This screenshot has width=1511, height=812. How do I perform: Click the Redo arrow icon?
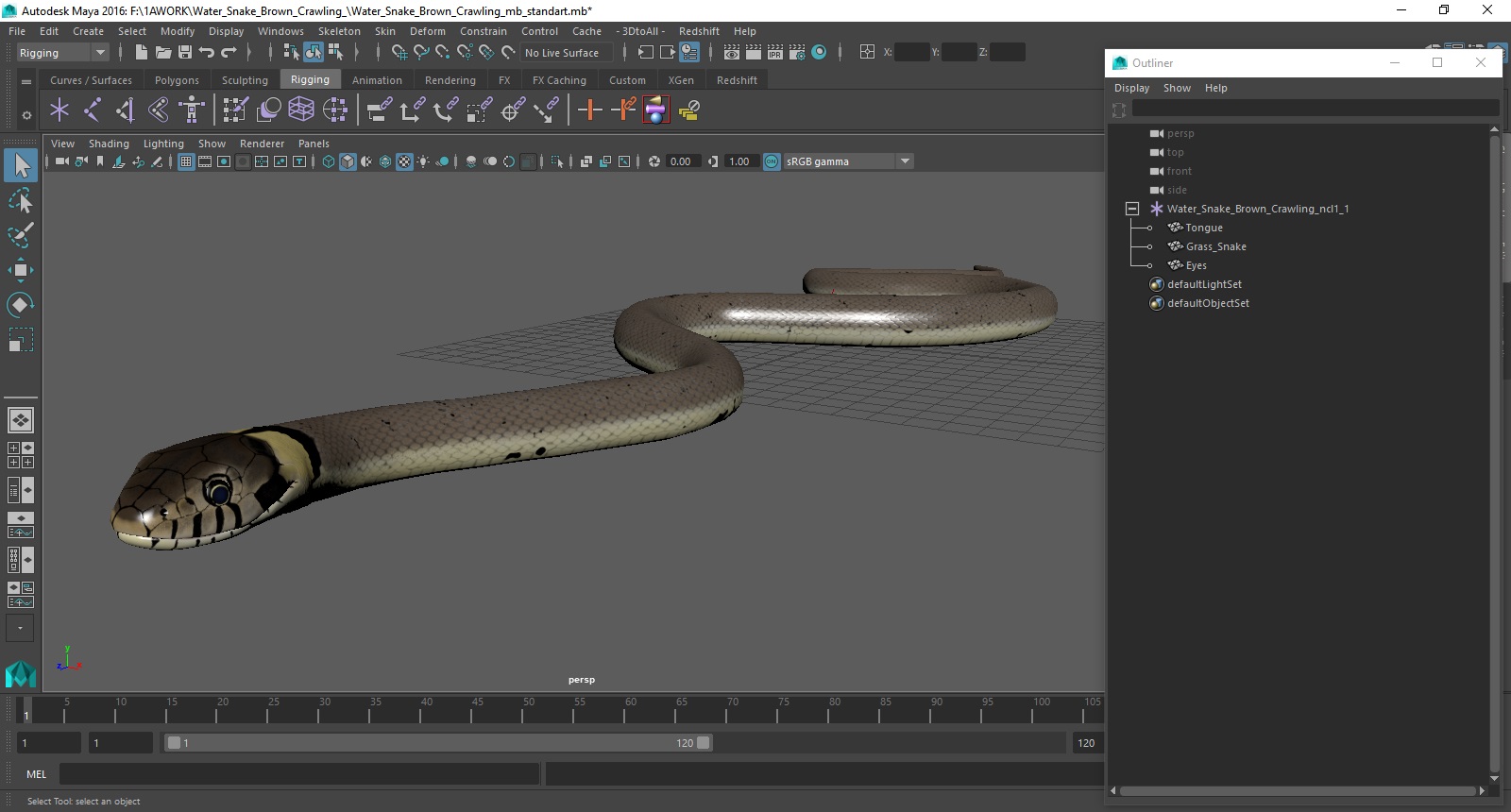tap(229, 52)
